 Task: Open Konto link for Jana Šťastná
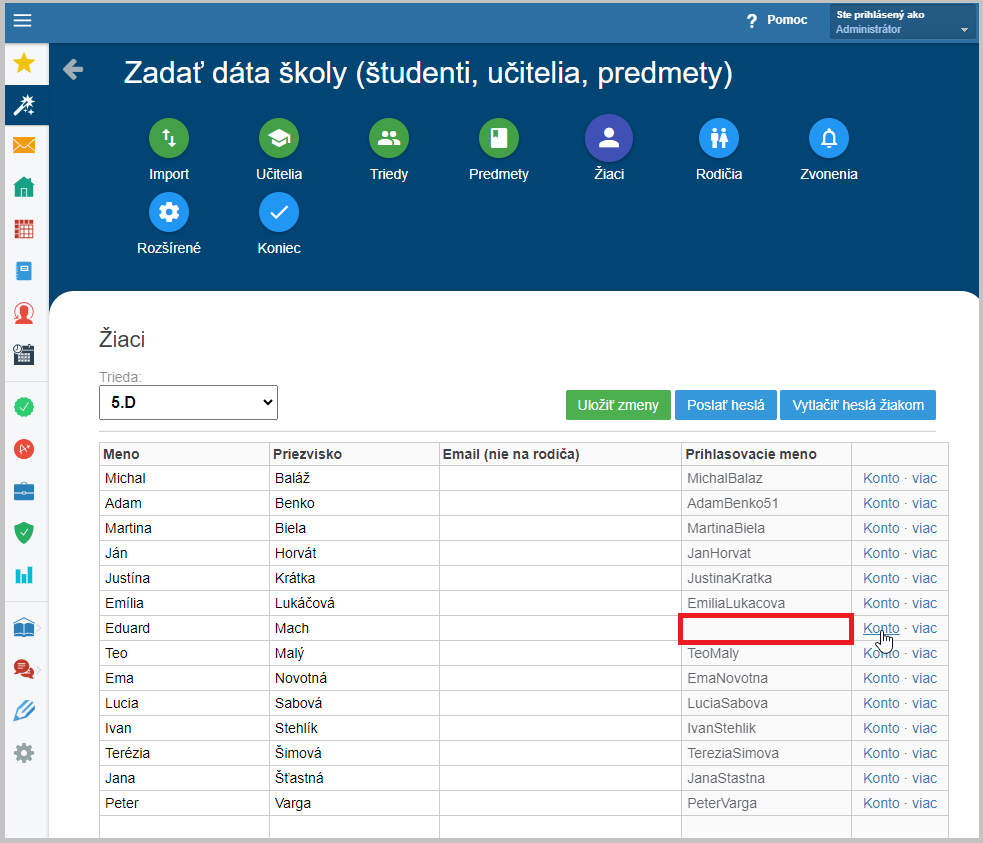click(x=881, y=778)
